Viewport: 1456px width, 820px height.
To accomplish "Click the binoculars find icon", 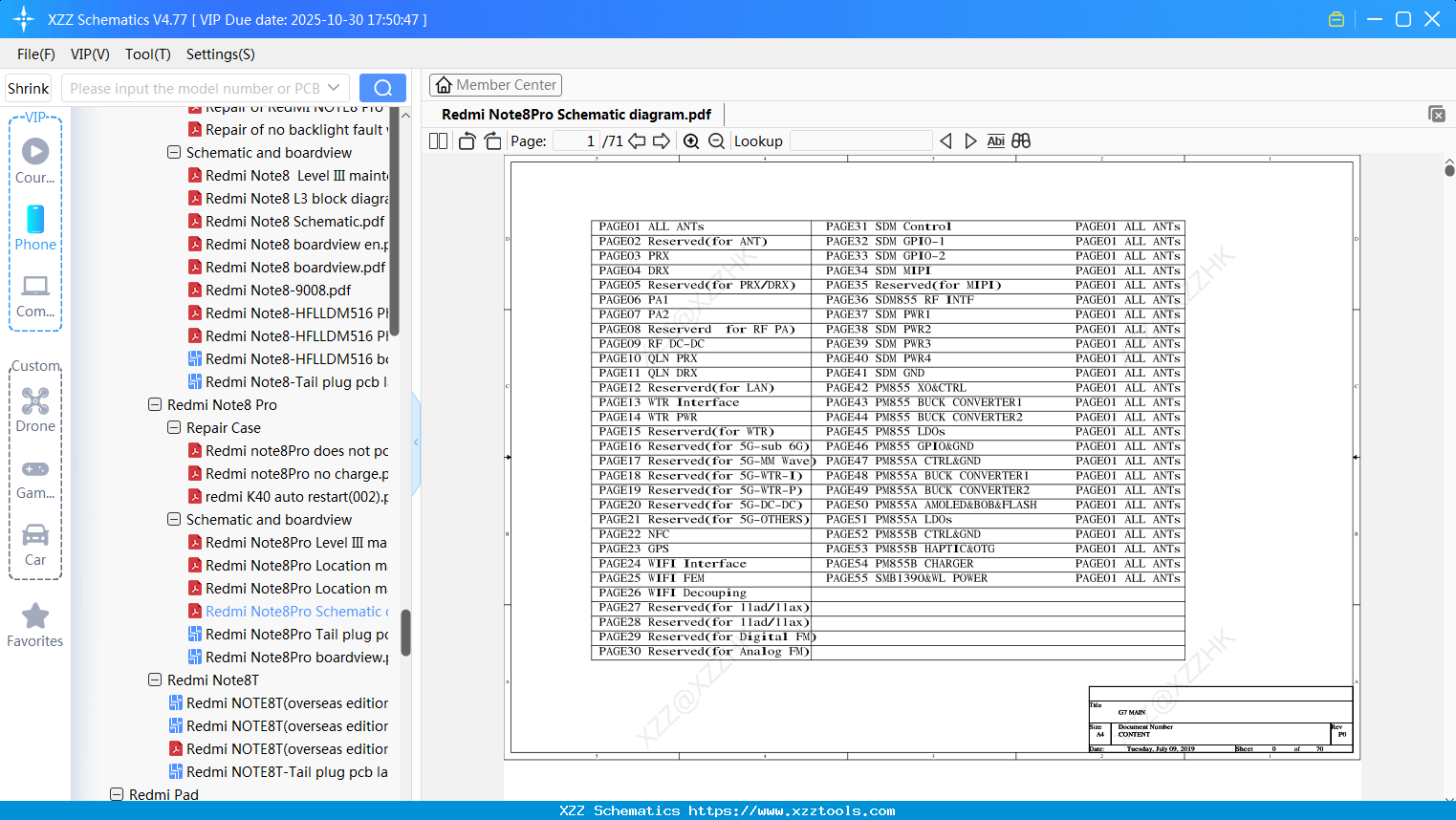I will 1021,141.
